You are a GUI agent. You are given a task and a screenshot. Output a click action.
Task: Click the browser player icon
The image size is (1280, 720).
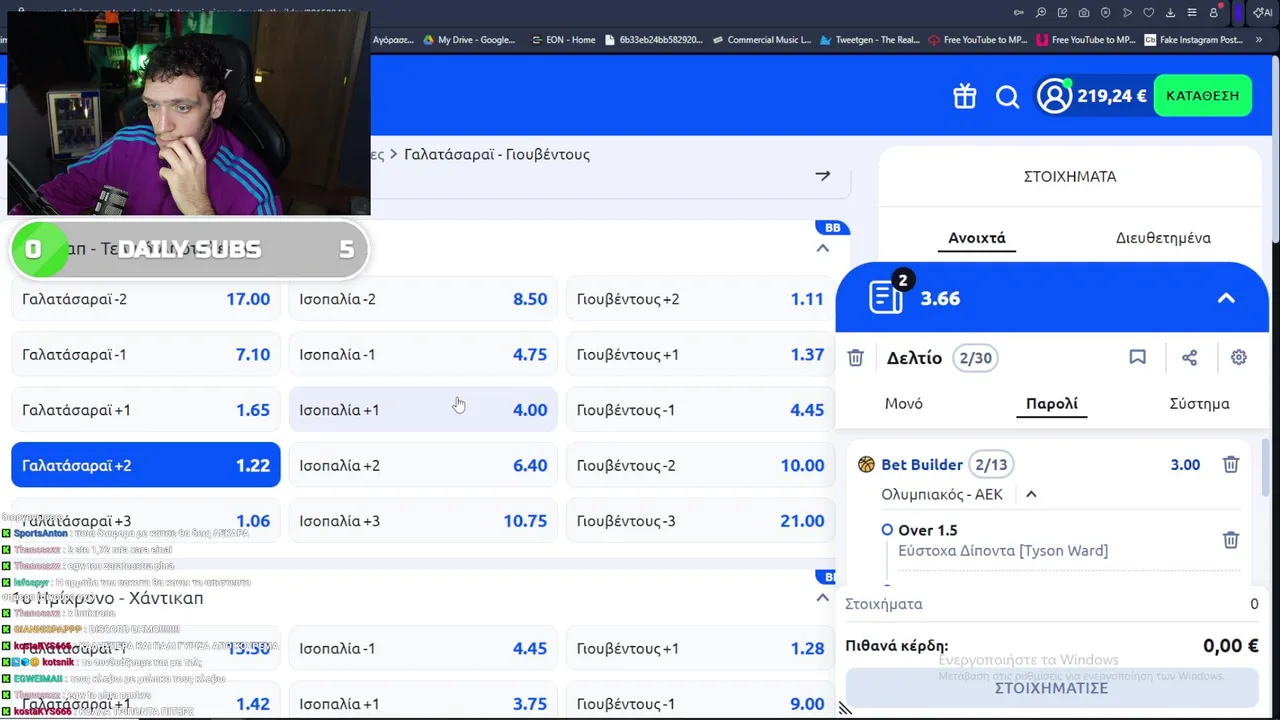(x=1127, y=12)
